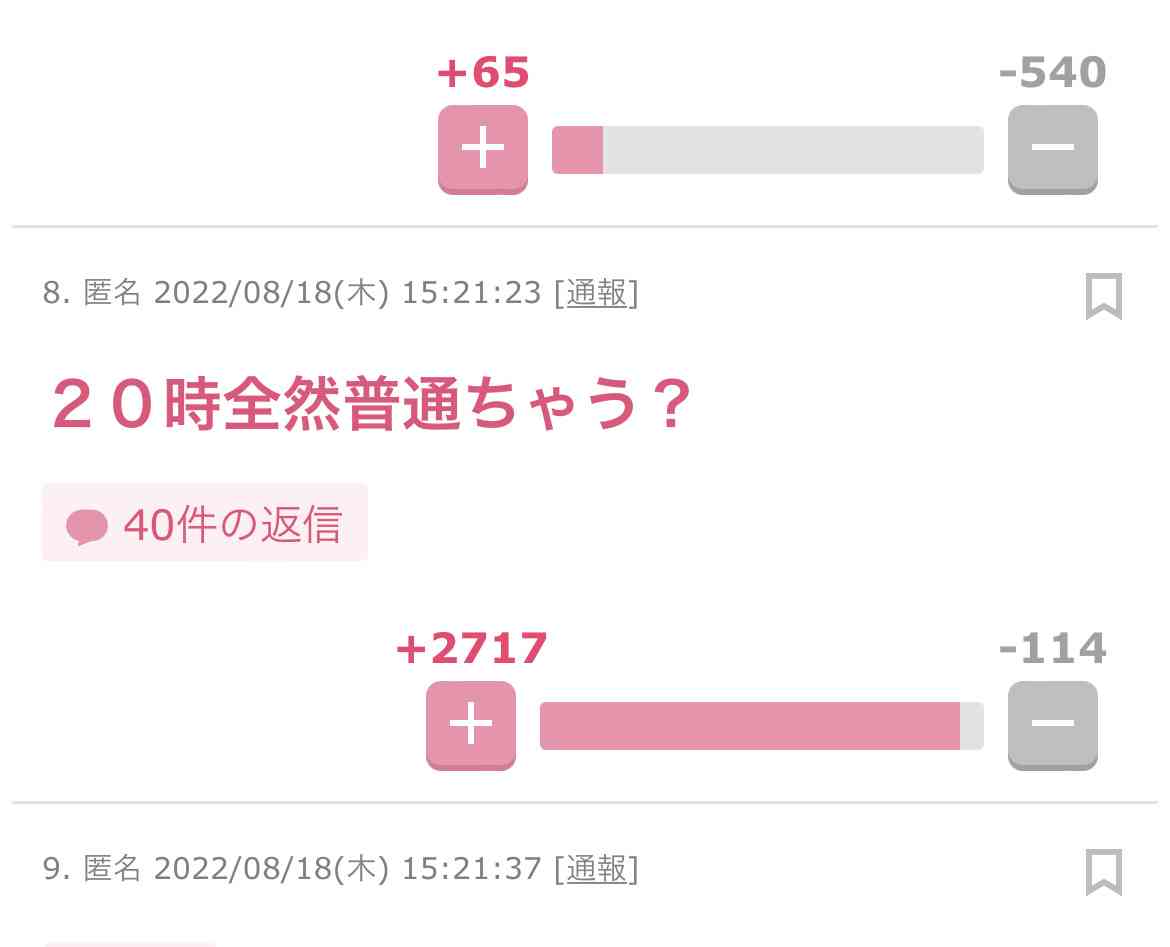This screenshot has height=947, width=1170.
Task: Select the comment text ２０時全然普通ちゃう？
Action: pos(372,404)
